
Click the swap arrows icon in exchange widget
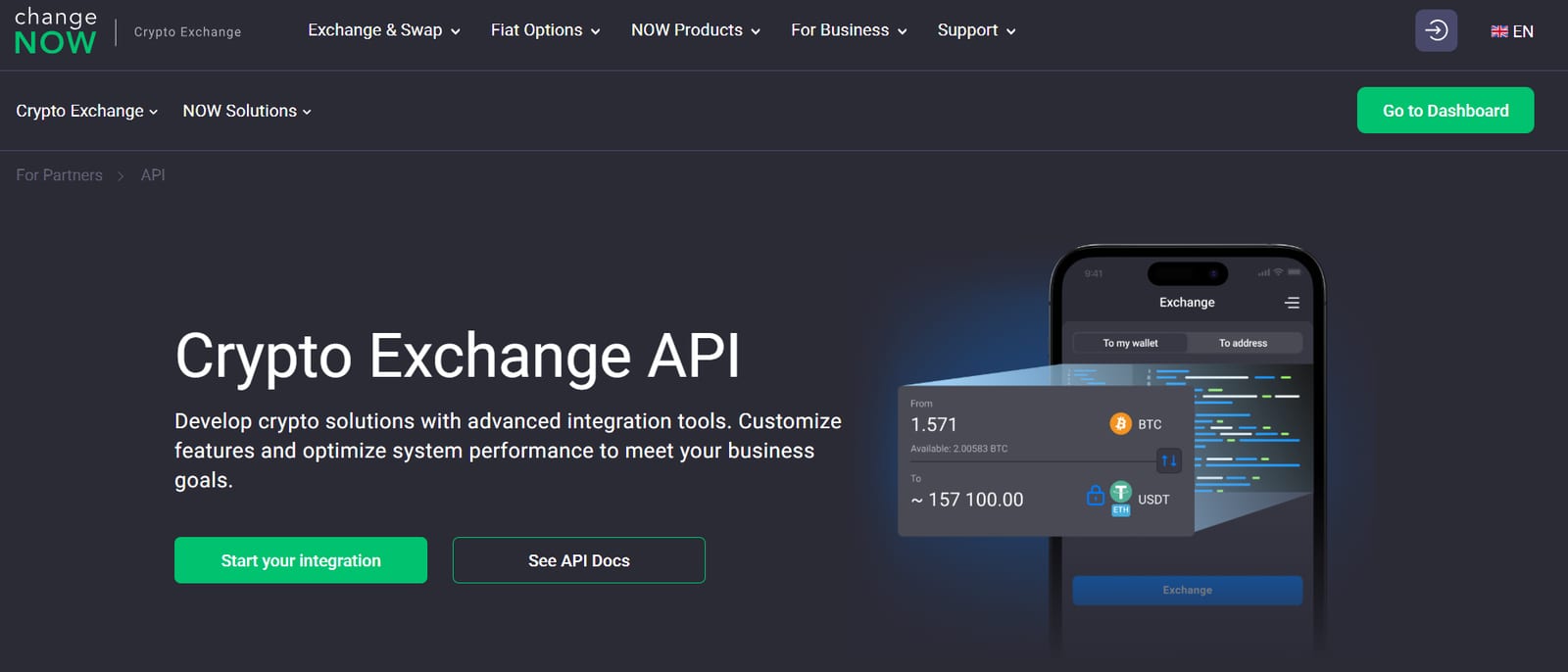1168,460
